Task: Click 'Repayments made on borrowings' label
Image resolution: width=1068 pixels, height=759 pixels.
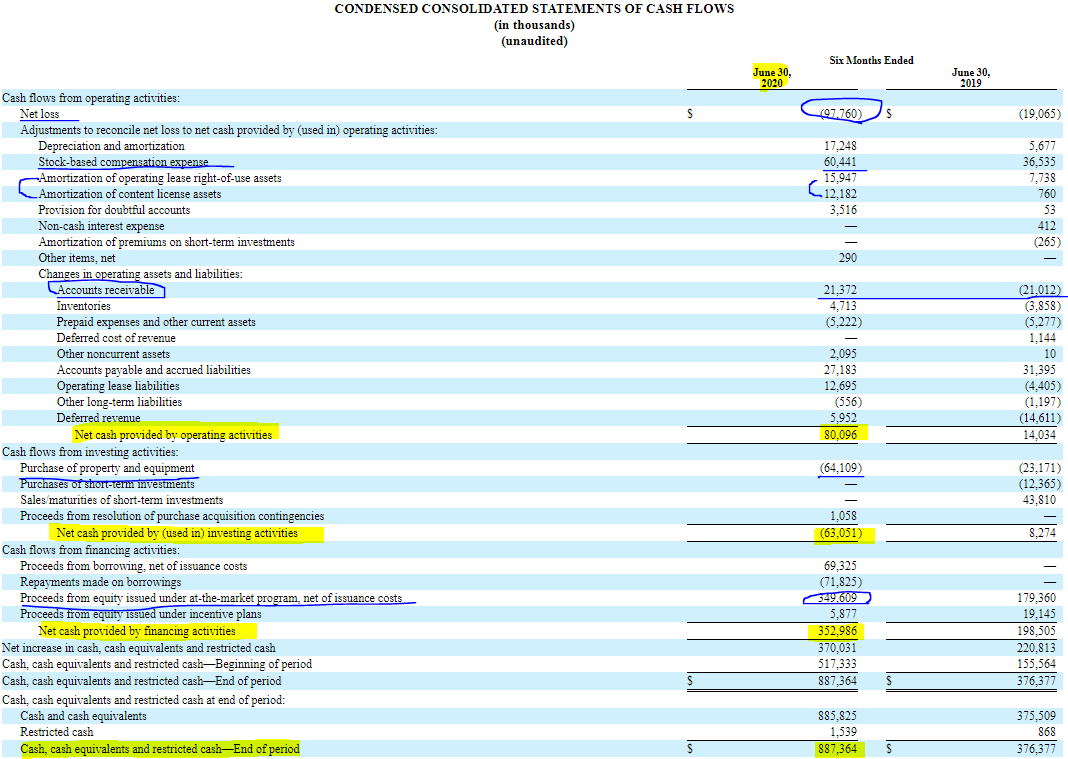Action: click(101, 583)
